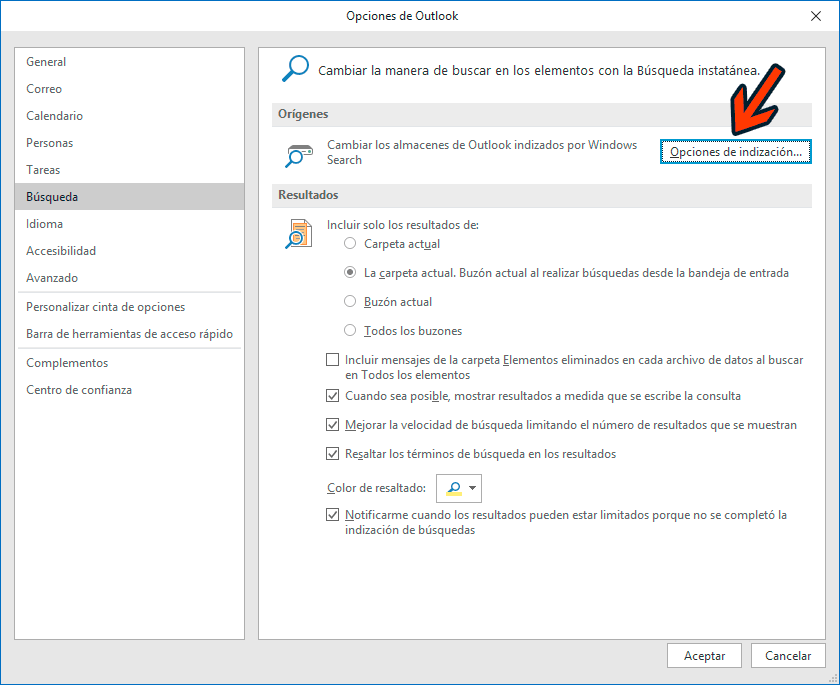Image resolution: width=840 pixels, height=685 pixels.
Task: Choose Todos los buzones radio option
Action: tap(350, 330)
